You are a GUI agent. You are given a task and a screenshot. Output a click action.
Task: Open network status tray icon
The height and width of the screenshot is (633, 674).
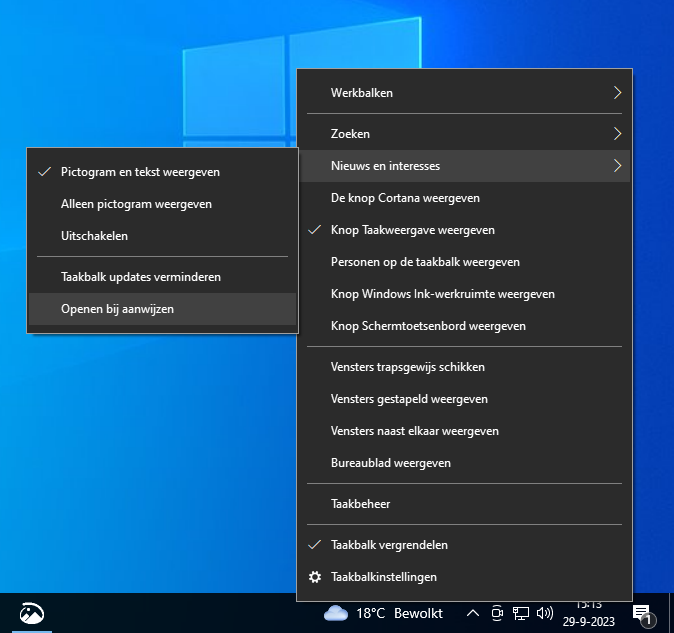tap(521, 613)
